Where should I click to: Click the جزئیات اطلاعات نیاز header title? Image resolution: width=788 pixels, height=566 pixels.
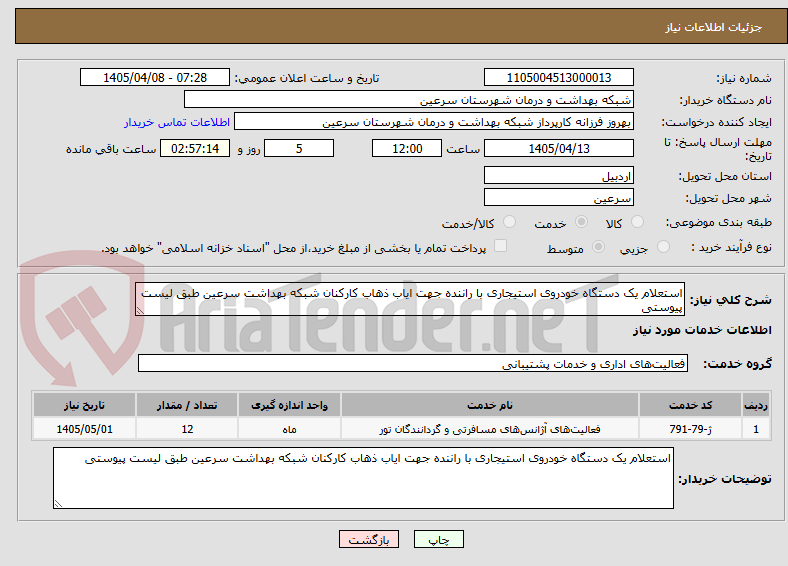click(714, 27)
